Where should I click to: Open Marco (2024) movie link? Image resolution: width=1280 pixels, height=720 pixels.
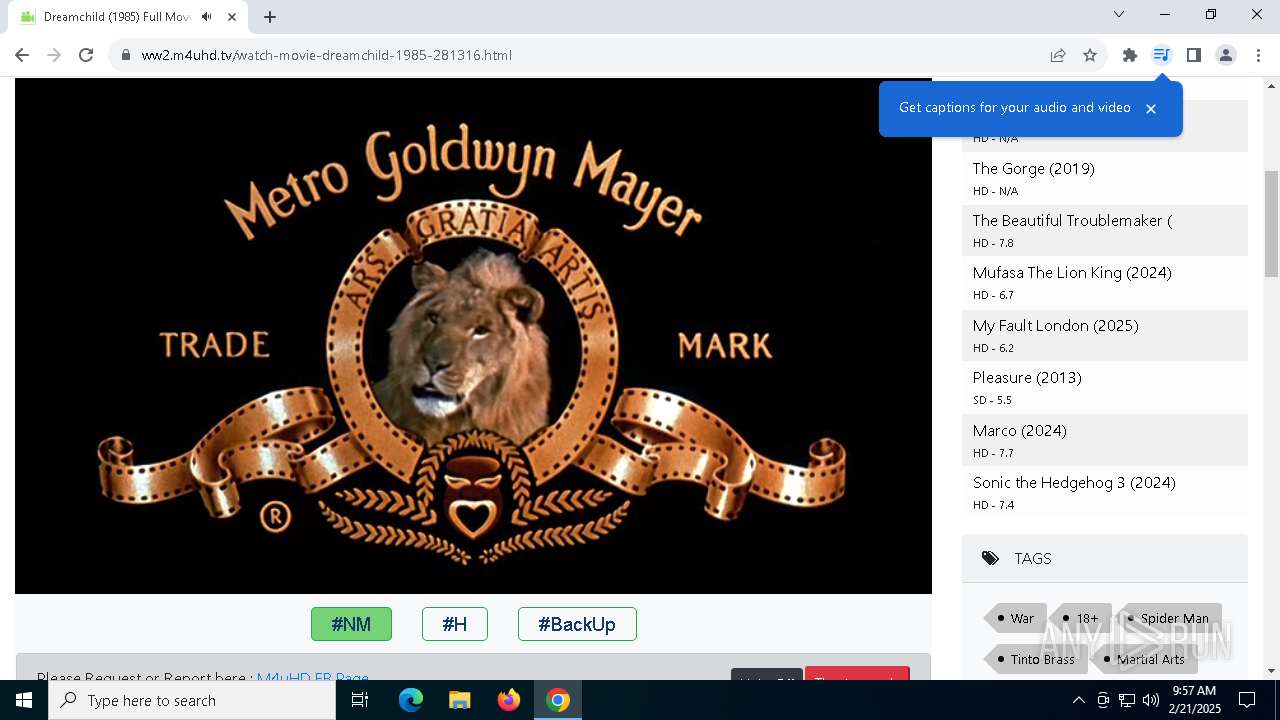[1019, 430]
